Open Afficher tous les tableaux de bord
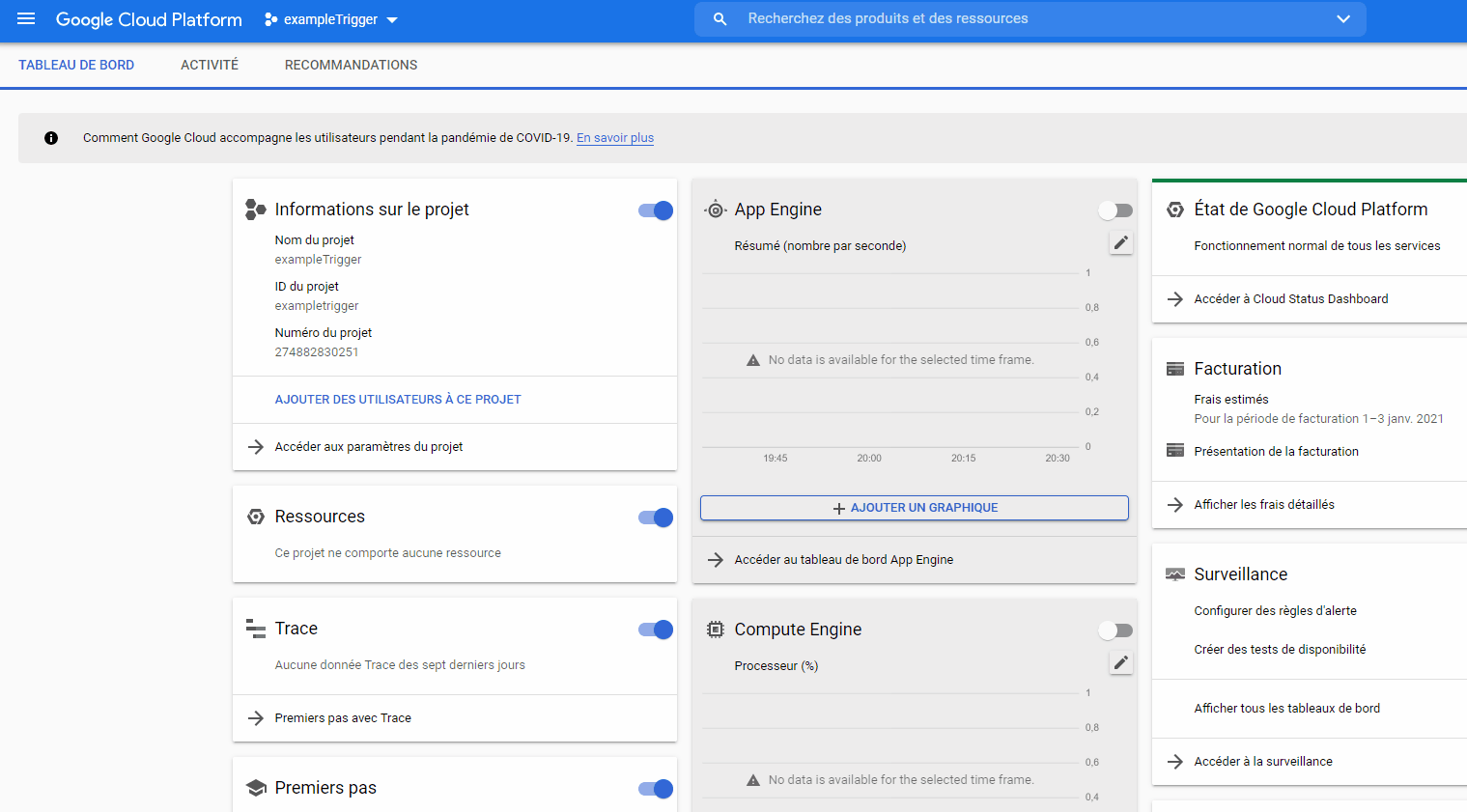This screenshot has height=812, width=1467. [x=1287, y=709]
